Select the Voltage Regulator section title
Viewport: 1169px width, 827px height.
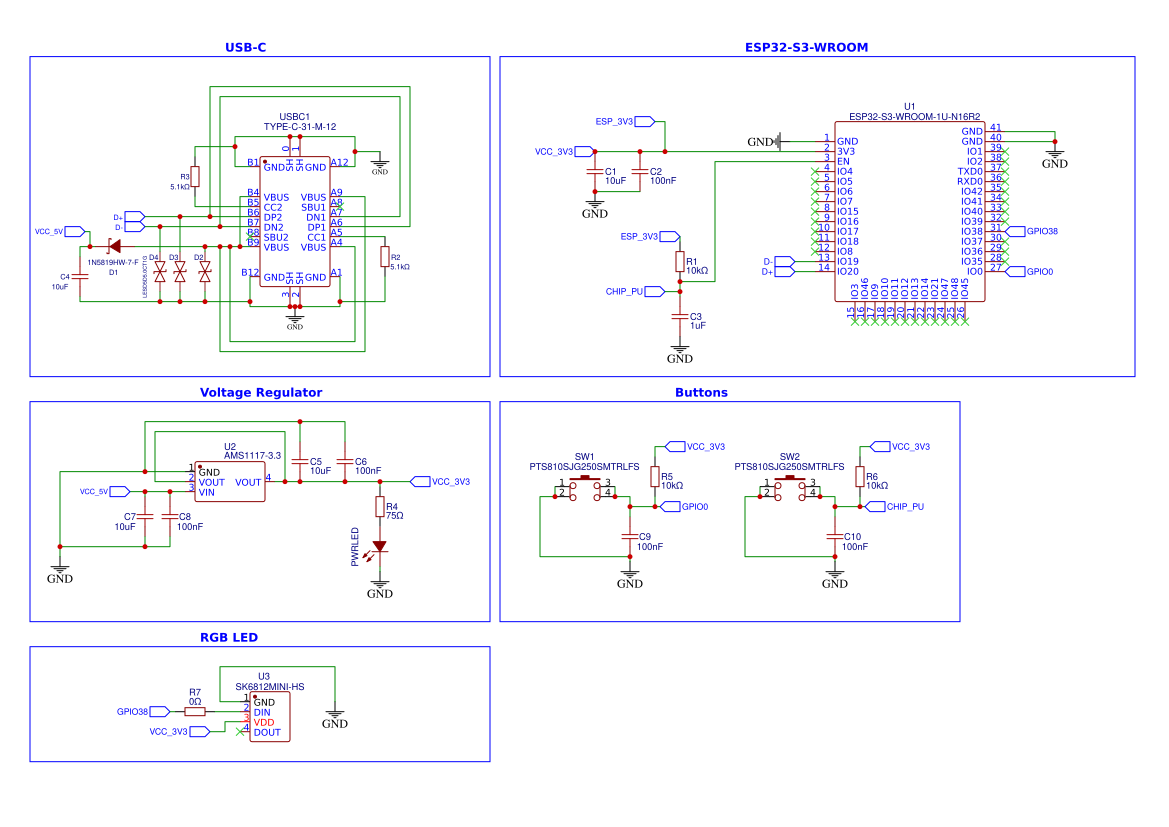pos(261,392)
